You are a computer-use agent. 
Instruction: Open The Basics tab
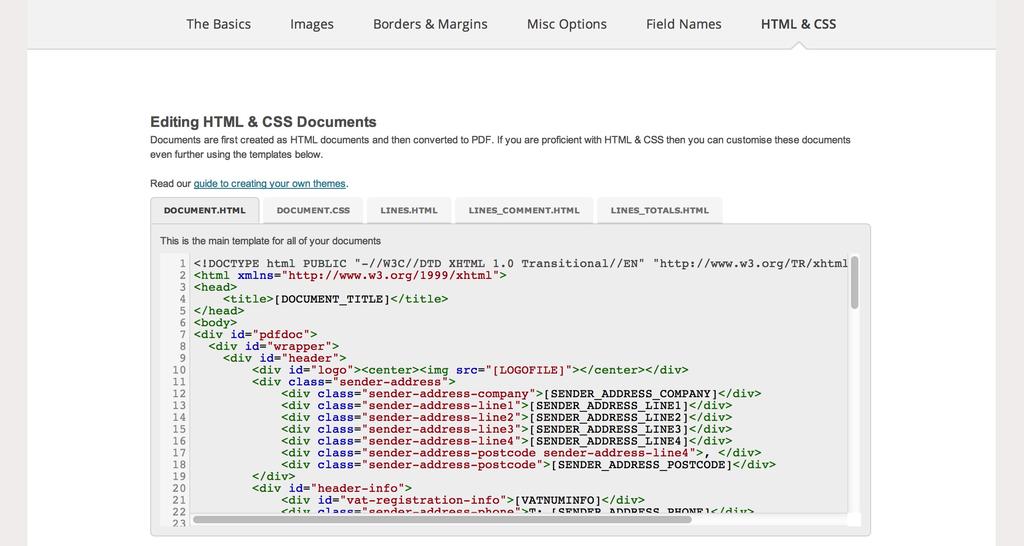[218, 24]
